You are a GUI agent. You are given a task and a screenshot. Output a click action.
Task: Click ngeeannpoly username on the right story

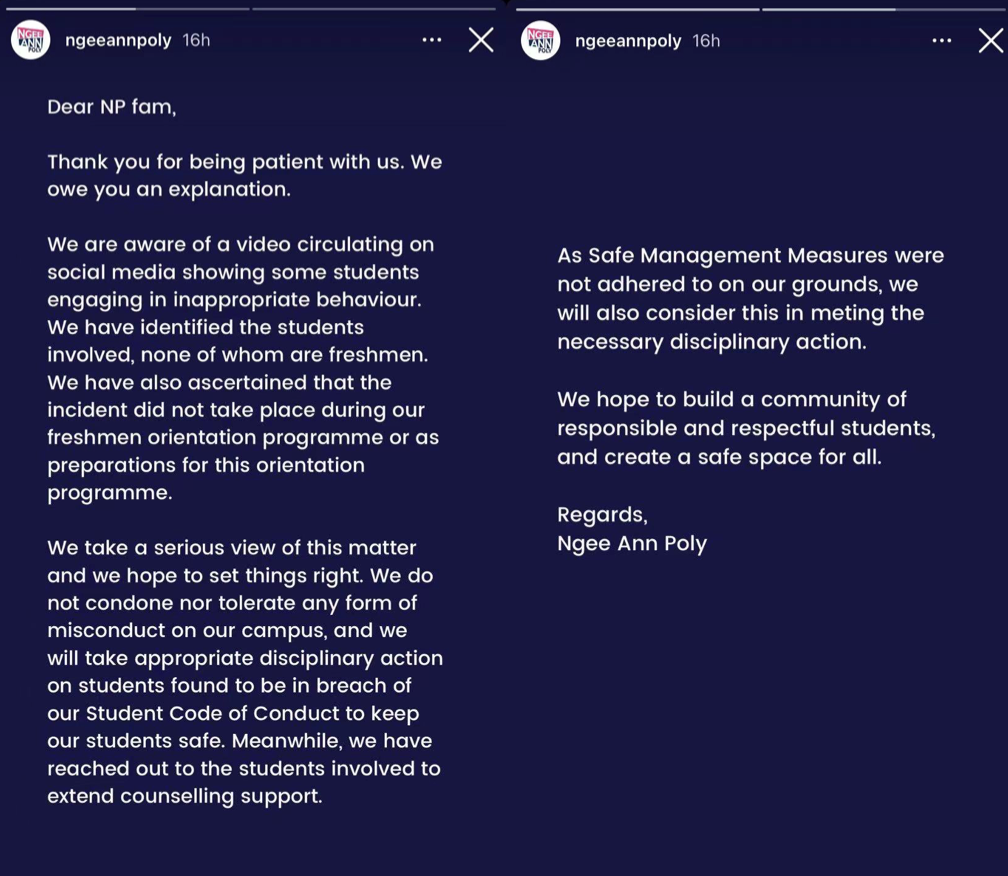(x=628, y=41)
